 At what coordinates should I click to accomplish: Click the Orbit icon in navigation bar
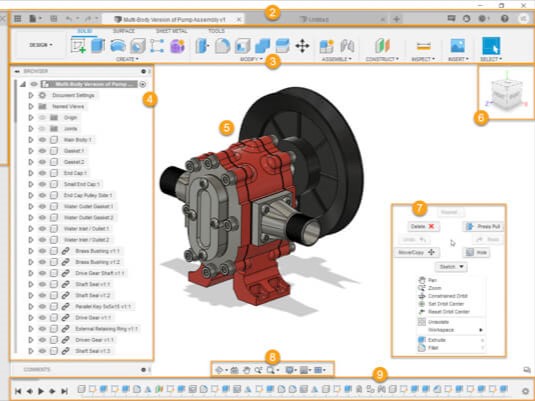[x=219, y=370]
